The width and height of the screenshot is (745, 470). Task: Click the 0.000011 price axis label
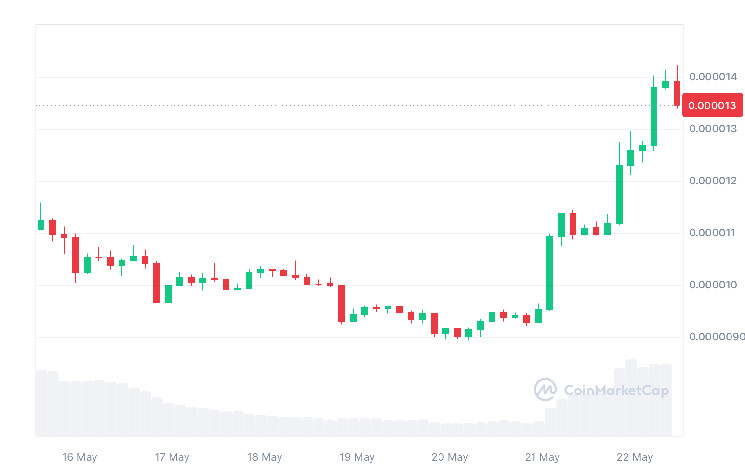712,233
